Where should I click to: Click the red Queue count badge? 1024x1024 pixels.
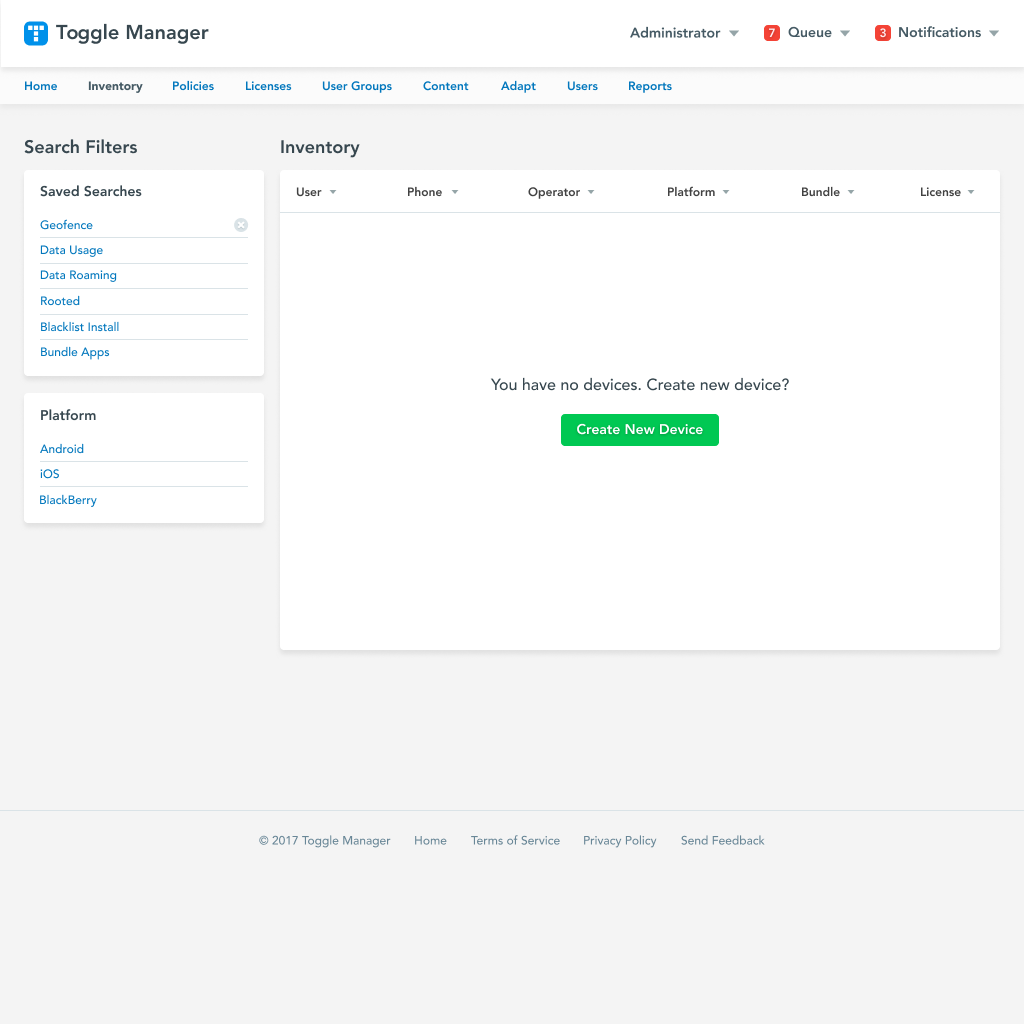[771, 33]
